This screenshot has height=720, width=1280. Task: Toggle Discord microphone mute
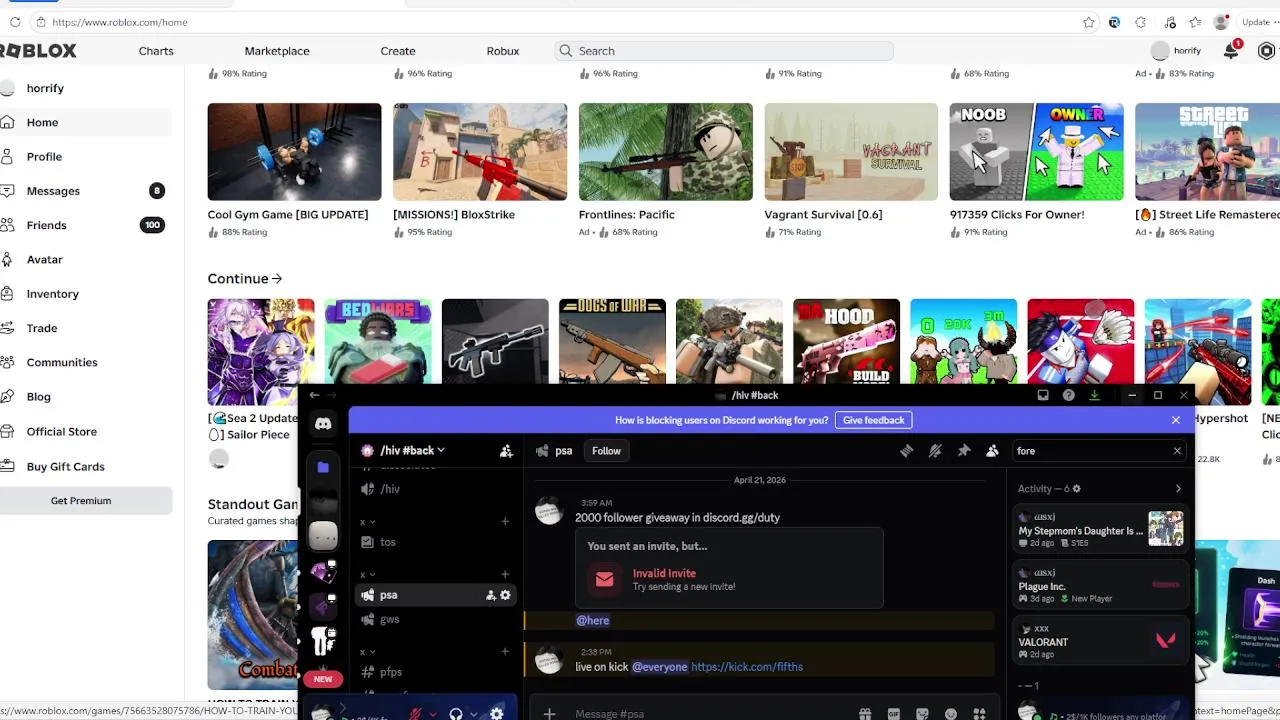pyautogui.click(x=417, y=714)
